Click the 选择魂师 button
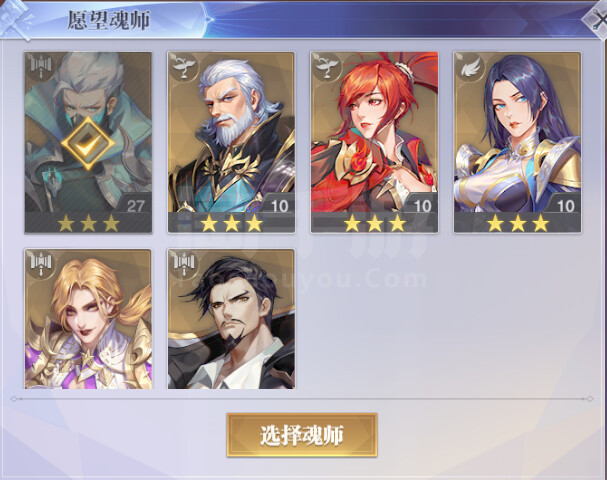 click(x=302, y=435)
